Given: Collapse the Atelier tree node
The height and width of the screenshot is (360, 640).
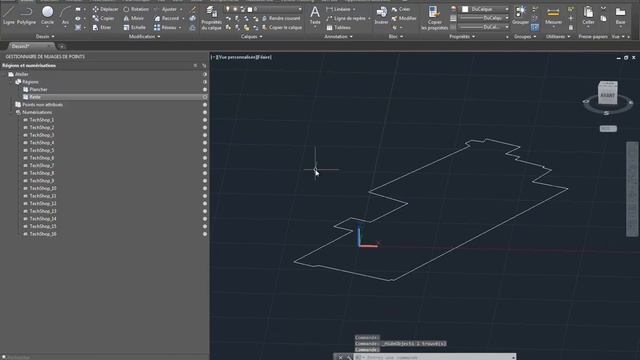Looking at the screenshot, I should point(5,74).
